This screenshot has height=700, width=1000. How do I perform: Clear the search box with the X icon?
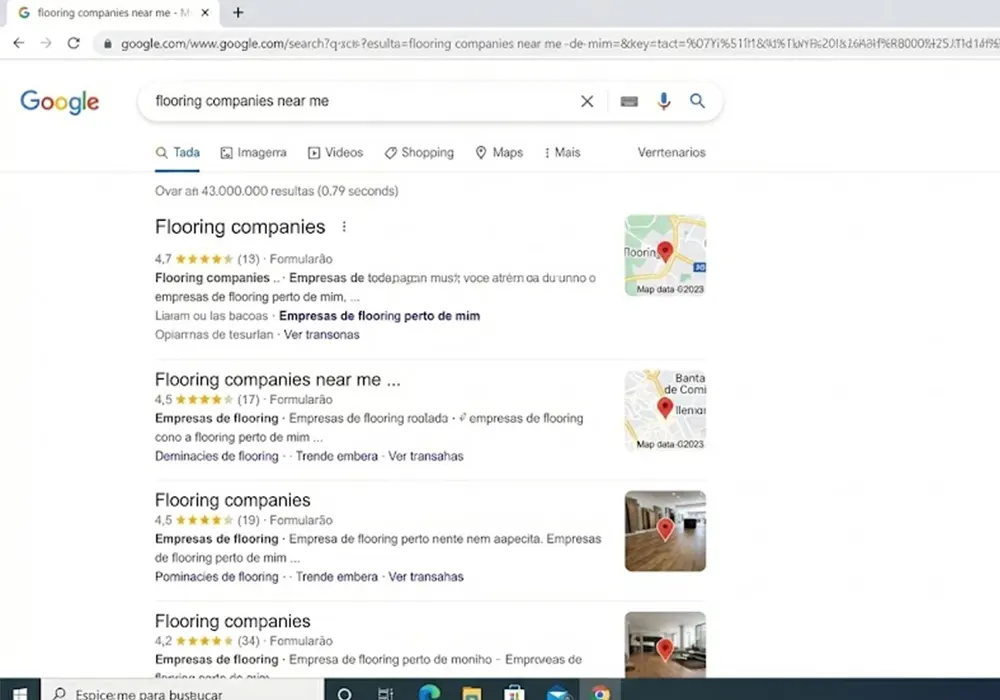tap(587, 101)
